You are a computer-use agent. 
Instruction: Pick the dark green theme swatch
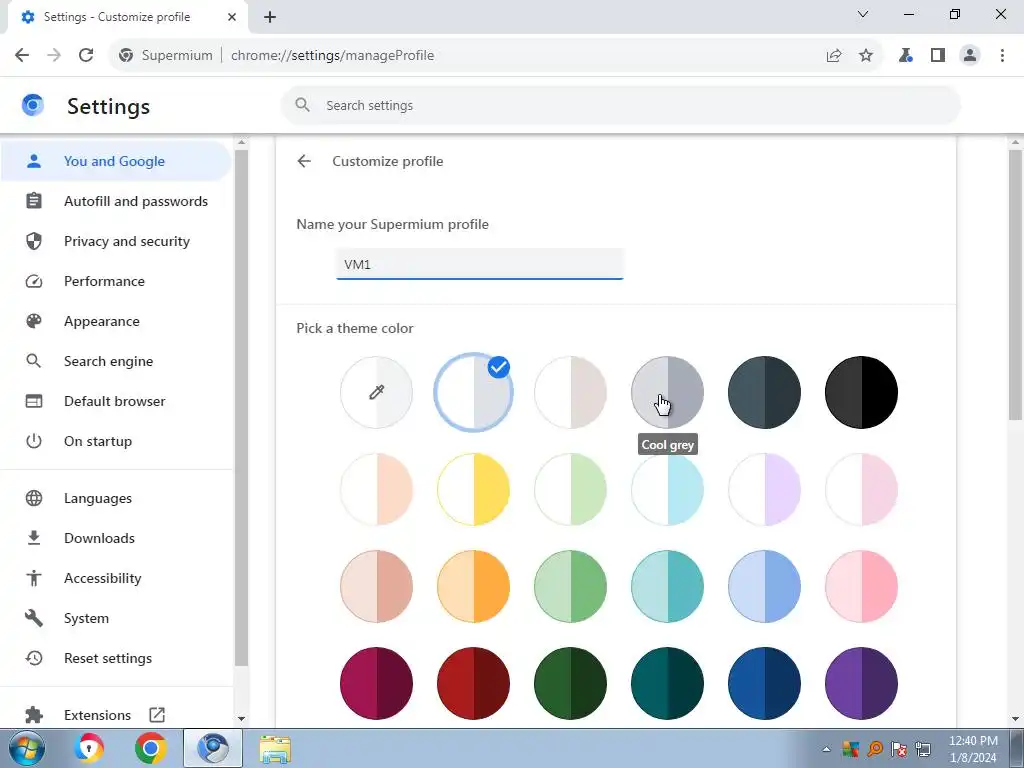[x=570, y=683]
